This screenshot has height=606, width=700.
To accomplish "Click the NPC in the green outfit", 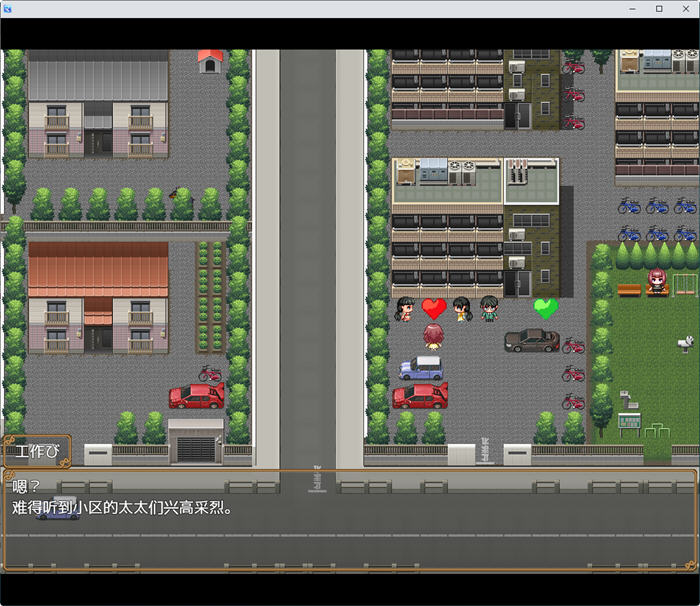I will tap(489, 308).
